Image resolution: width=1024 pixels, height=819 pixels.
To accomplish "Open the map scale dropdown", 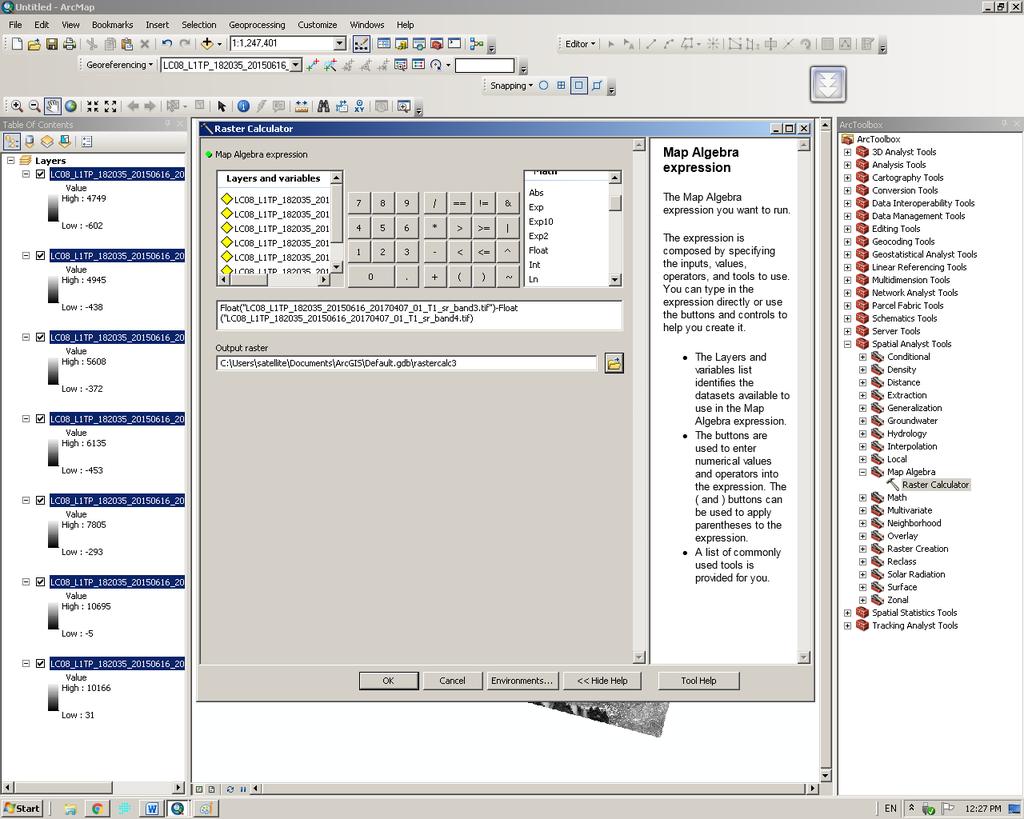I will pyautogui.click(x=340, y=44).
